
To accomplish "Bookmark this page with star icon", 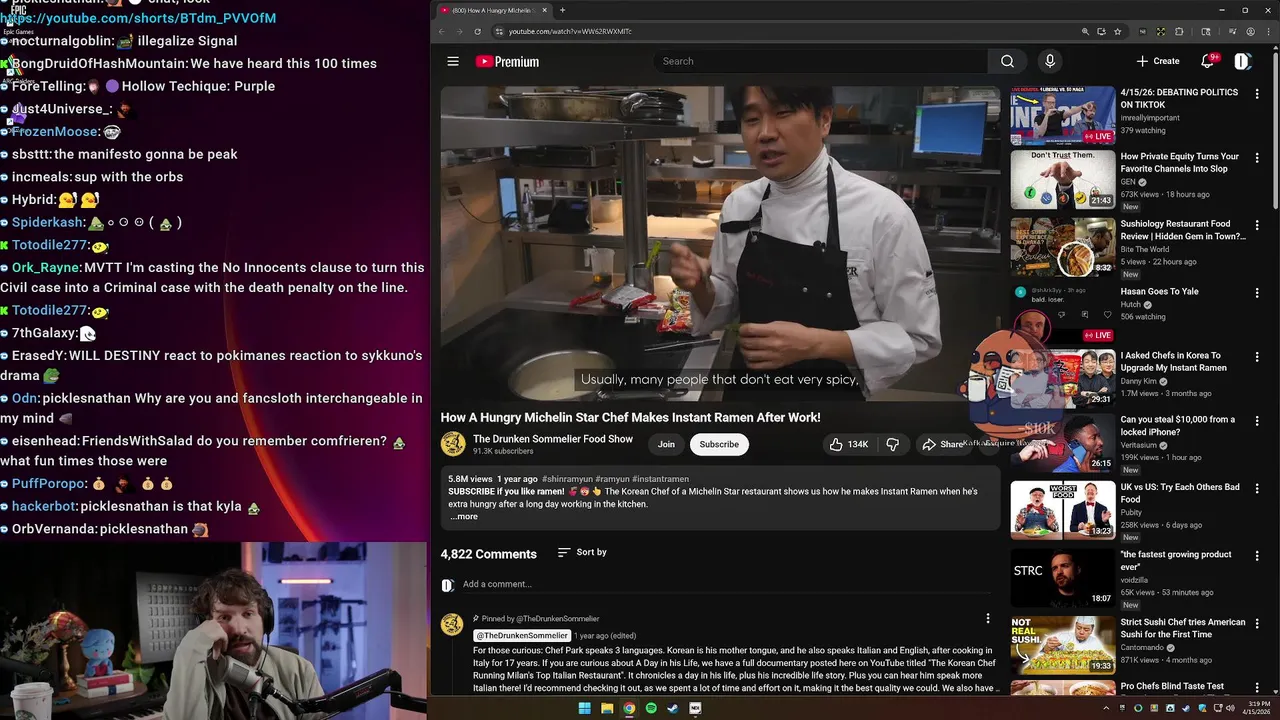I will [x=1117, y=31].
